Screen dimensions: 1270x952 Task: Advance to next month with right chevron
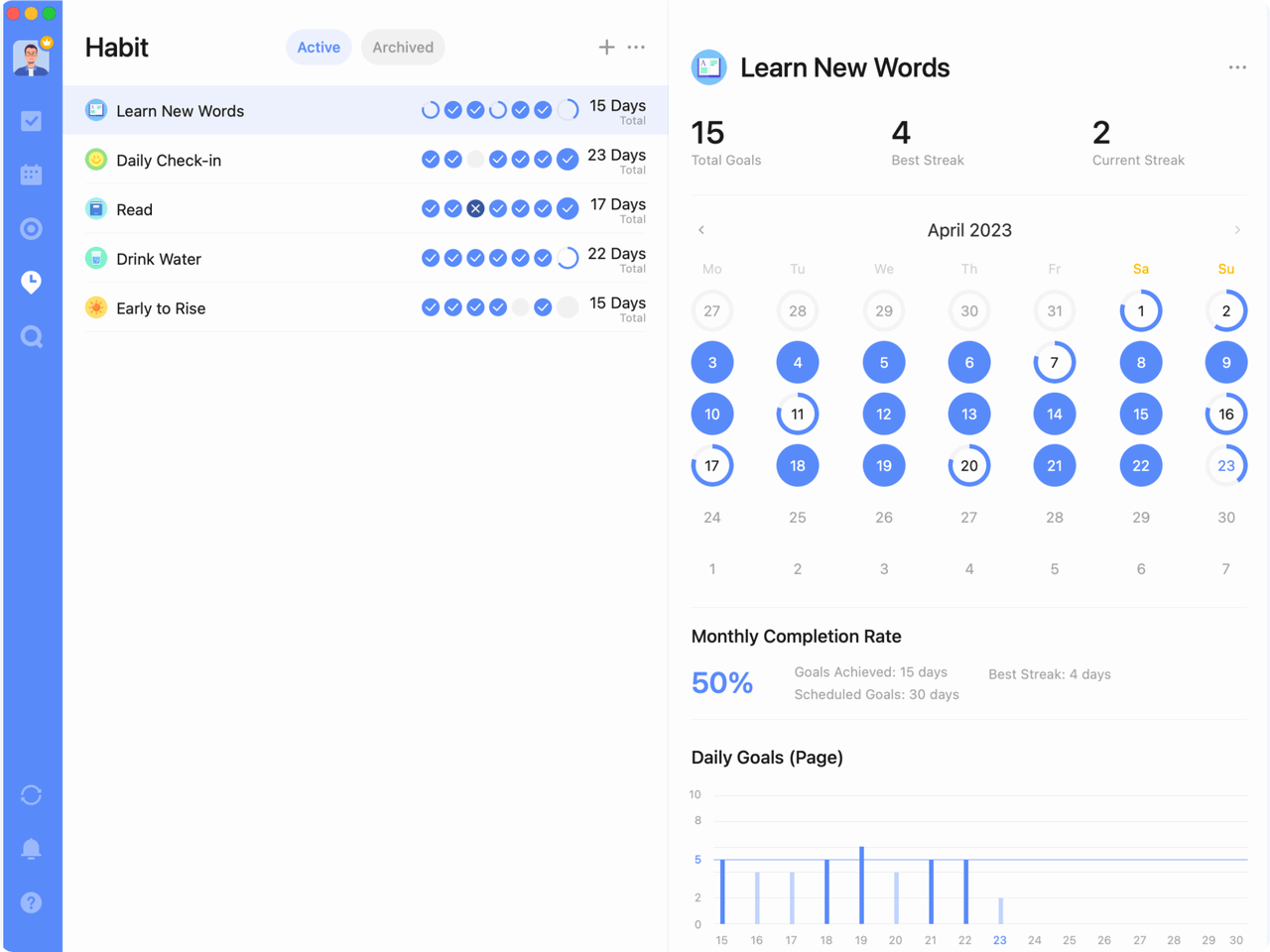point(1237,229)
